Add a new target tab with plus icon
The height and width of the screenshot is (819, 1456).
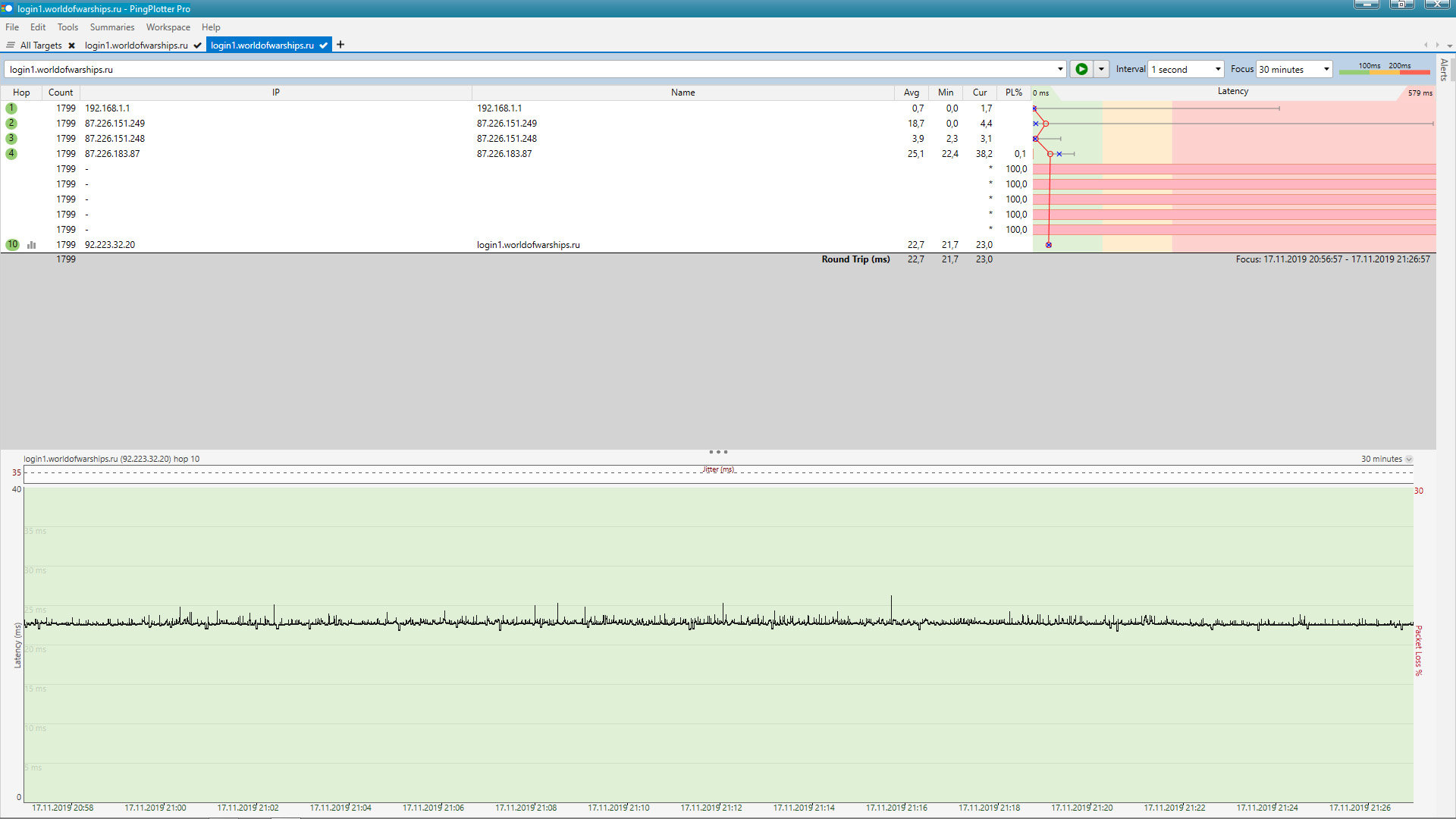340,45
